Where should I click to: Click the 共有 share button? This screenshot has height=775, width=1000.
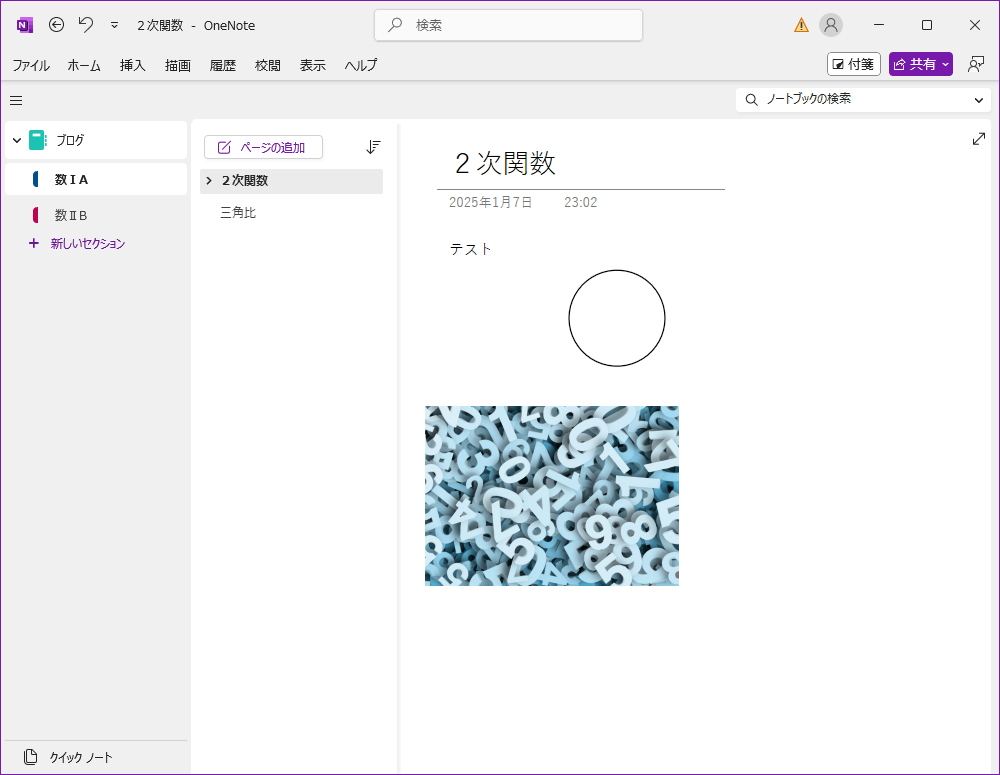click(x=920, y=64)
